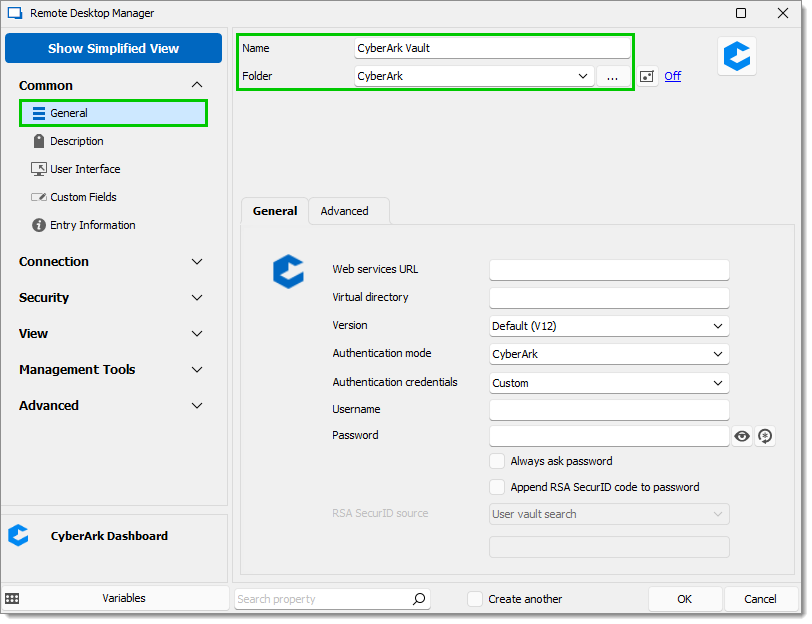The height and width of the screenshot is (624, 812).
Task: Select the General tab
Action: tap(275, 211)
